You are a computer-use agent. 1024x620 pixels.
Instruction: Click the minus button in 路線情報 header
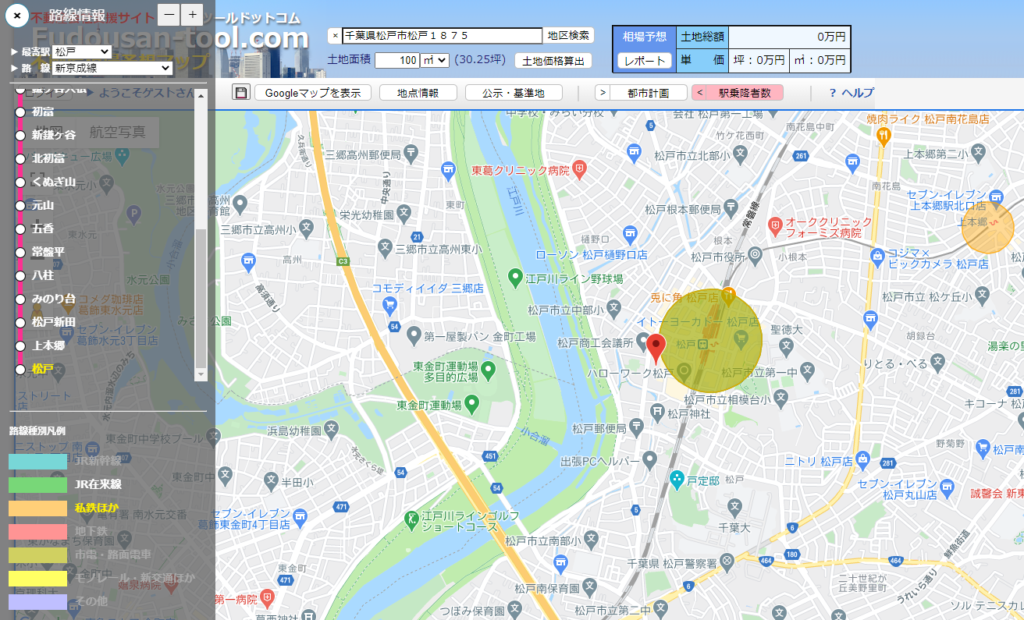point(168,14)
